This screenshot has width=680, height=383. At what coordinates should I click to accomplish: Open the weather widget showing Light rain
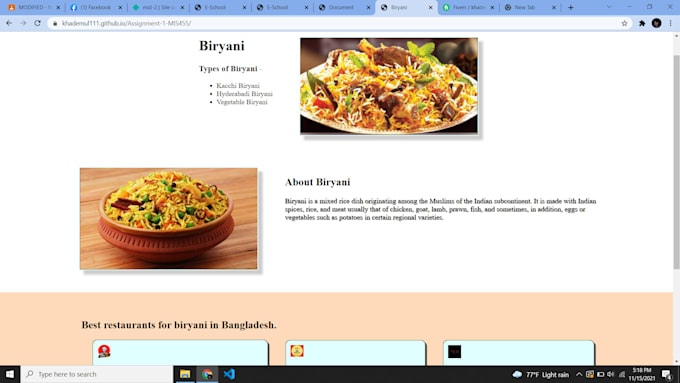click(540, 374)
